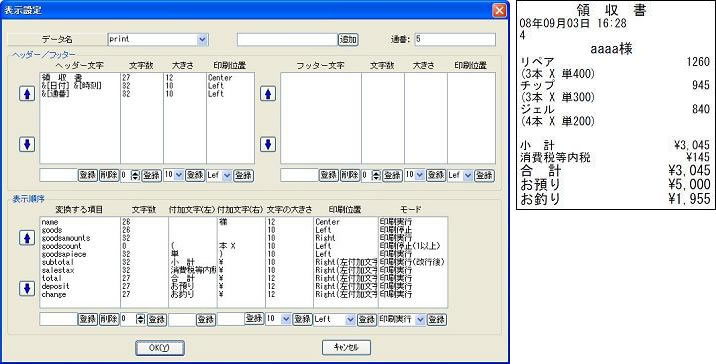The image size is (716, 364).
Task: Click 登録 next to header 文字数 spinner
Action: [x=151, y=175]
